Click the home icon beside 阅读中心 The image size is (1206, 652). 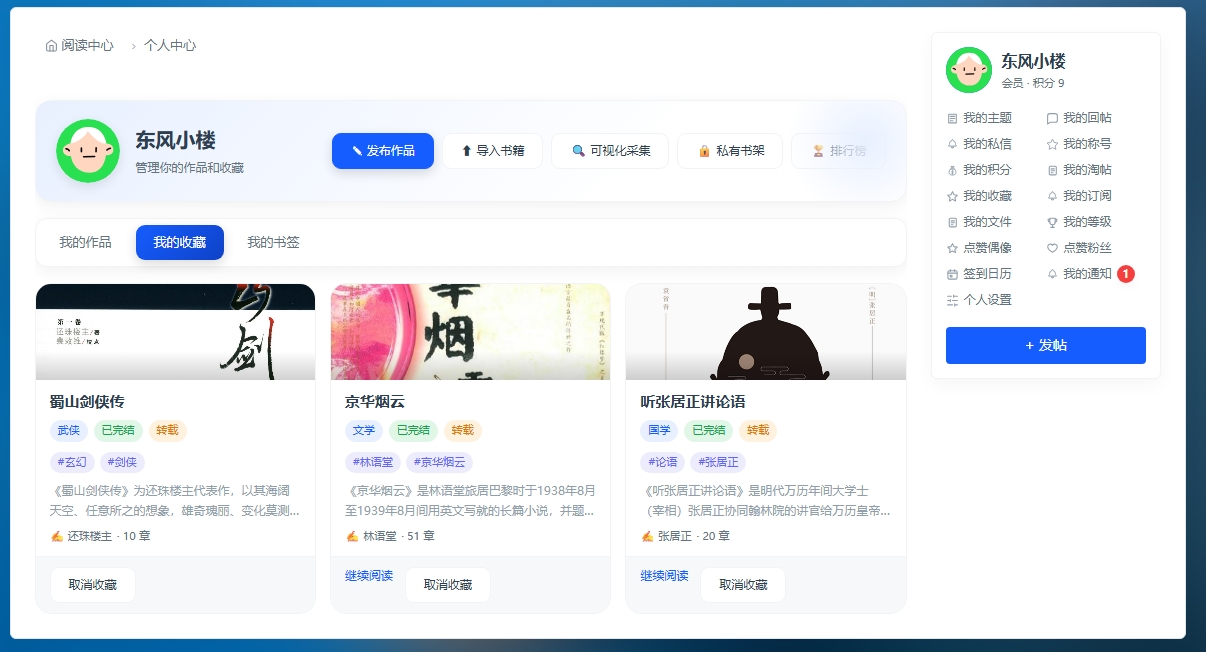tap(51, 46)
